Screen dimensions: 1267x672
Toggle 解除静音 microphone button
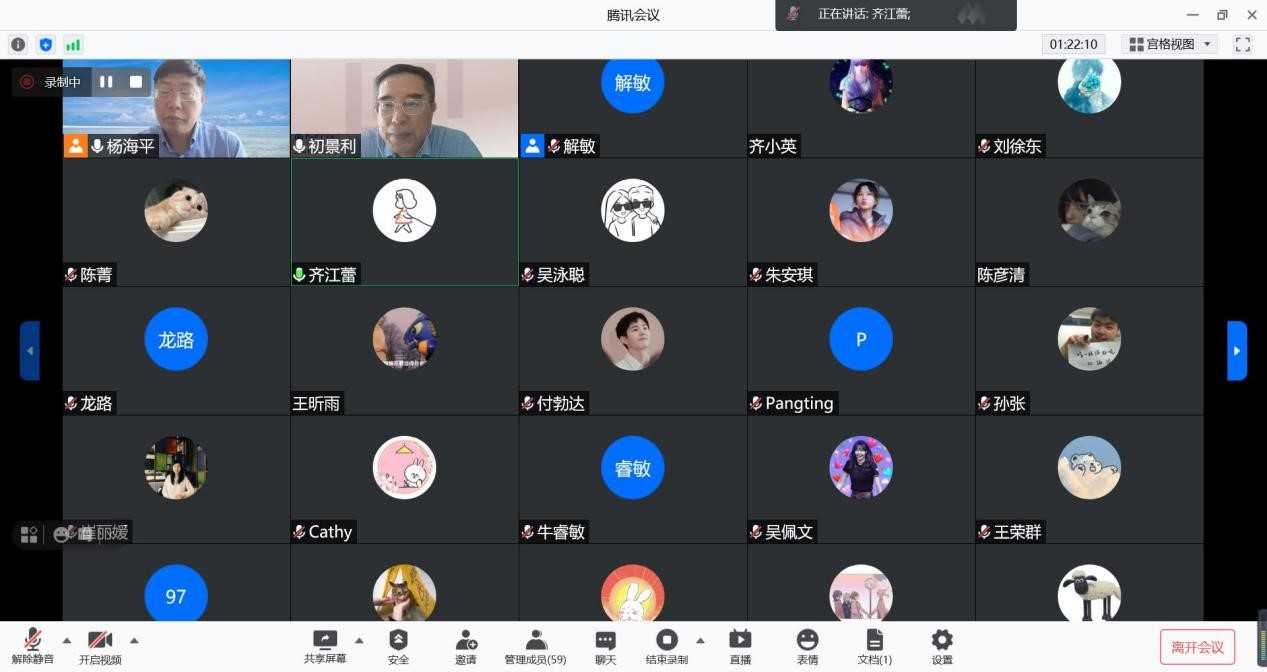pos(33,646)
